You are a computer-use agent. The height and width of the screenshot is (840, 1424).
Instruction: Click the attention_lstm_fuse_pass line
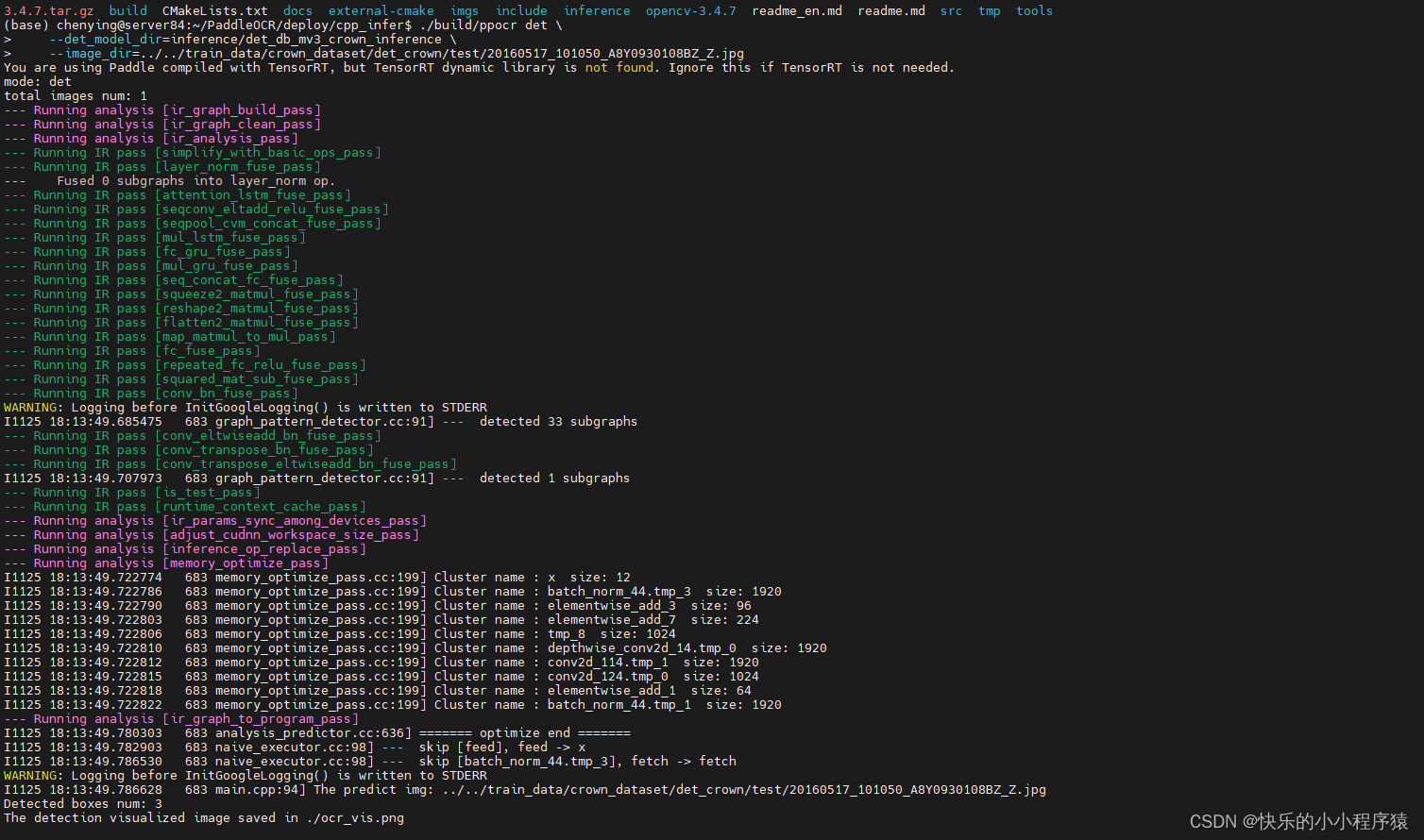pos(178,195)
